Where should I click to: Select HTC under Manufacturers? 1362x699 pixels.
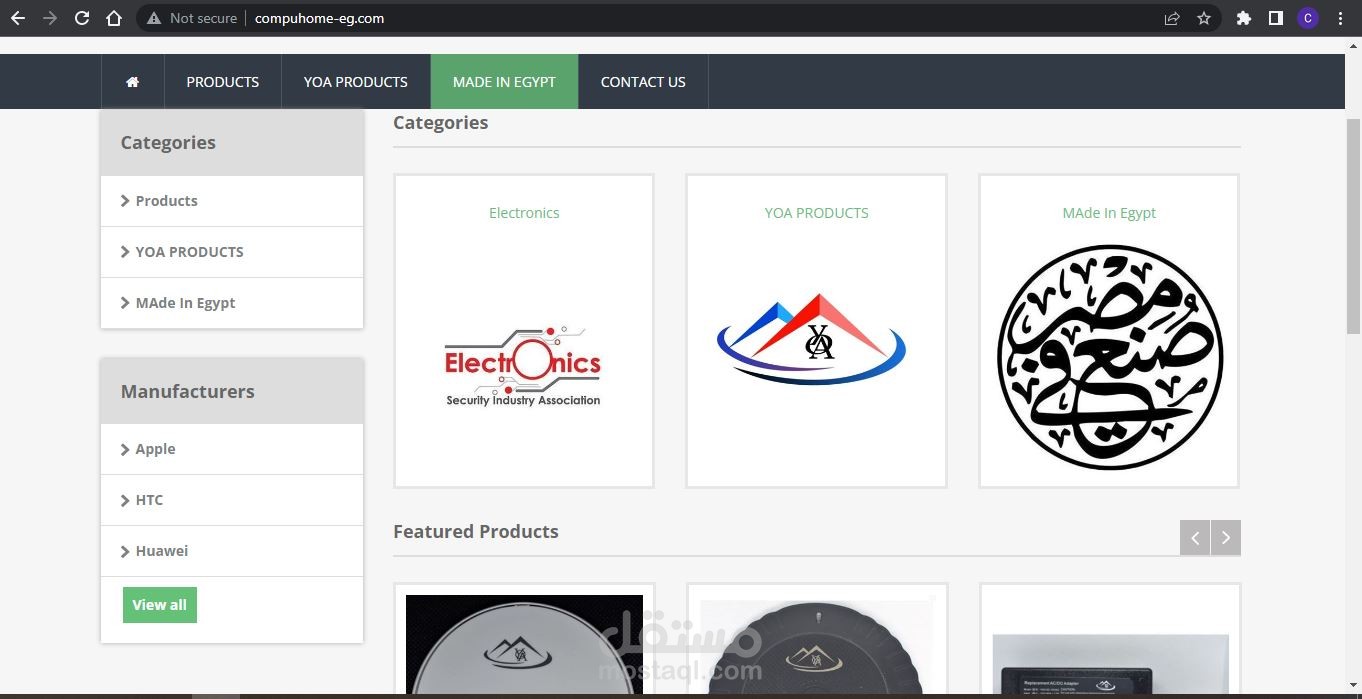pyautogui.click(x=149, y=500)
